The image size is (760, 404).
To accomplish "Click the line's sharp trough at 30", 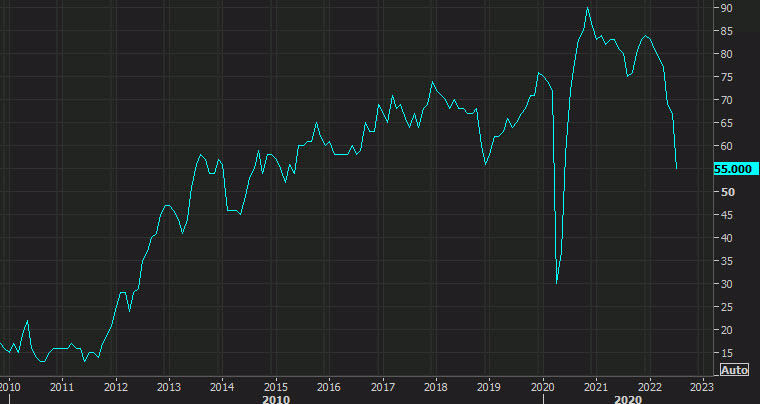I will point(556,283).
